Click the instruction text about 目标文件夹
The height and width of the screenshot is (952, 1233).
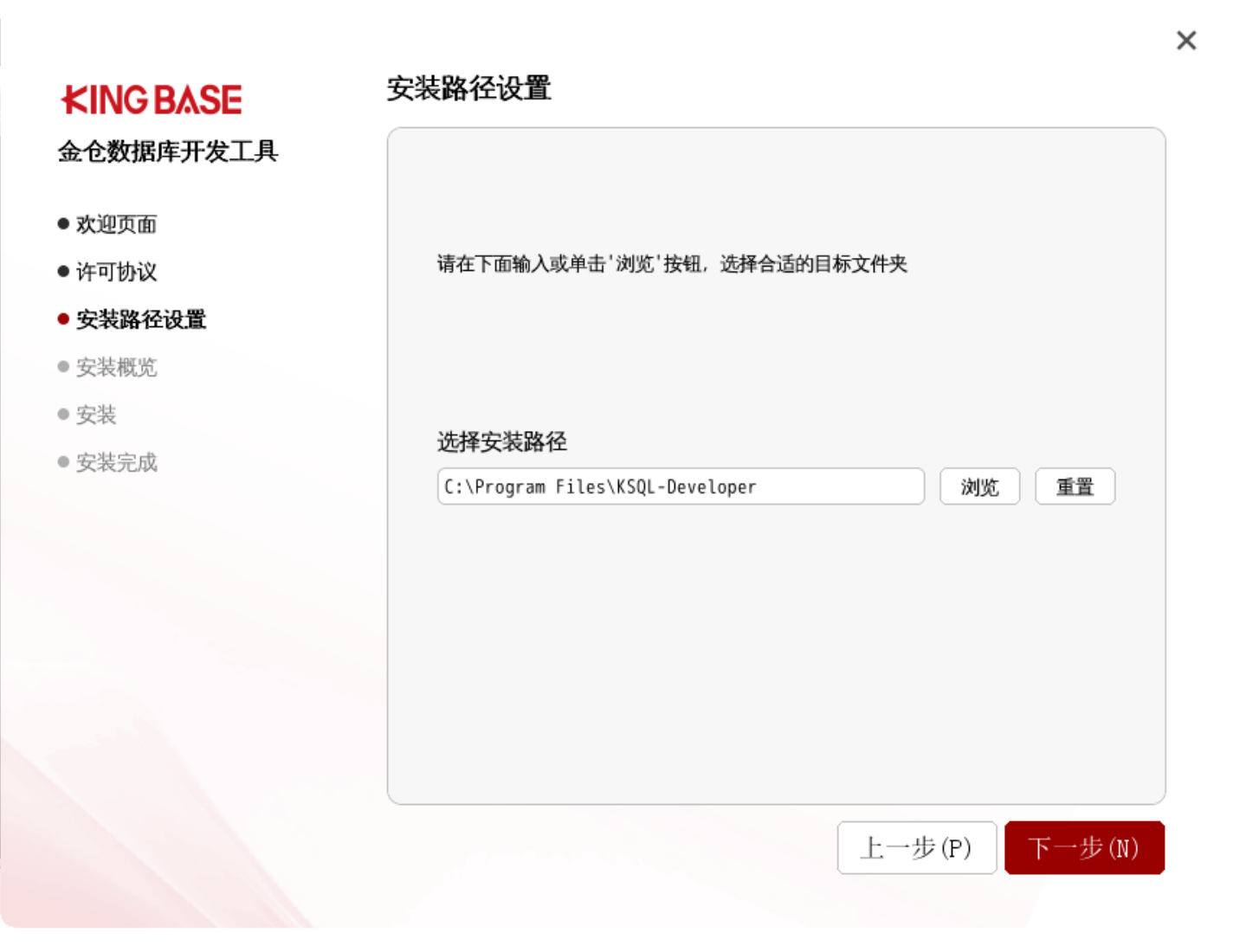[x=671, y=264]
